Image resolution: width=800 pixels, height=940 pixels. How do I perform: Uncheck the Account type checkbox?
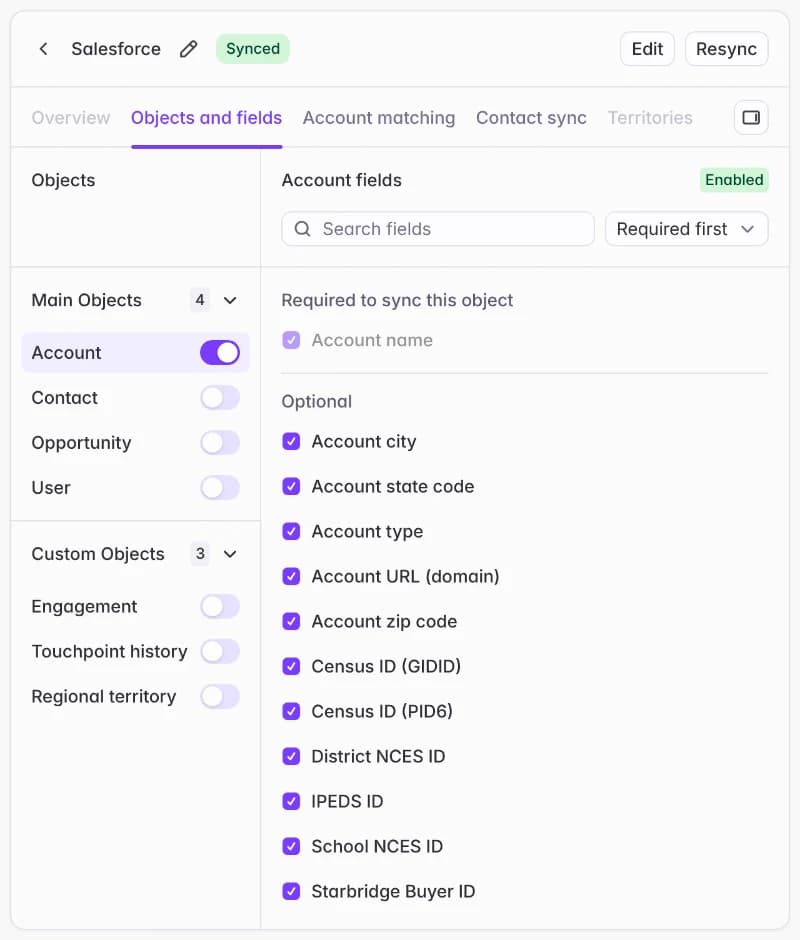(x=291, y=531)
